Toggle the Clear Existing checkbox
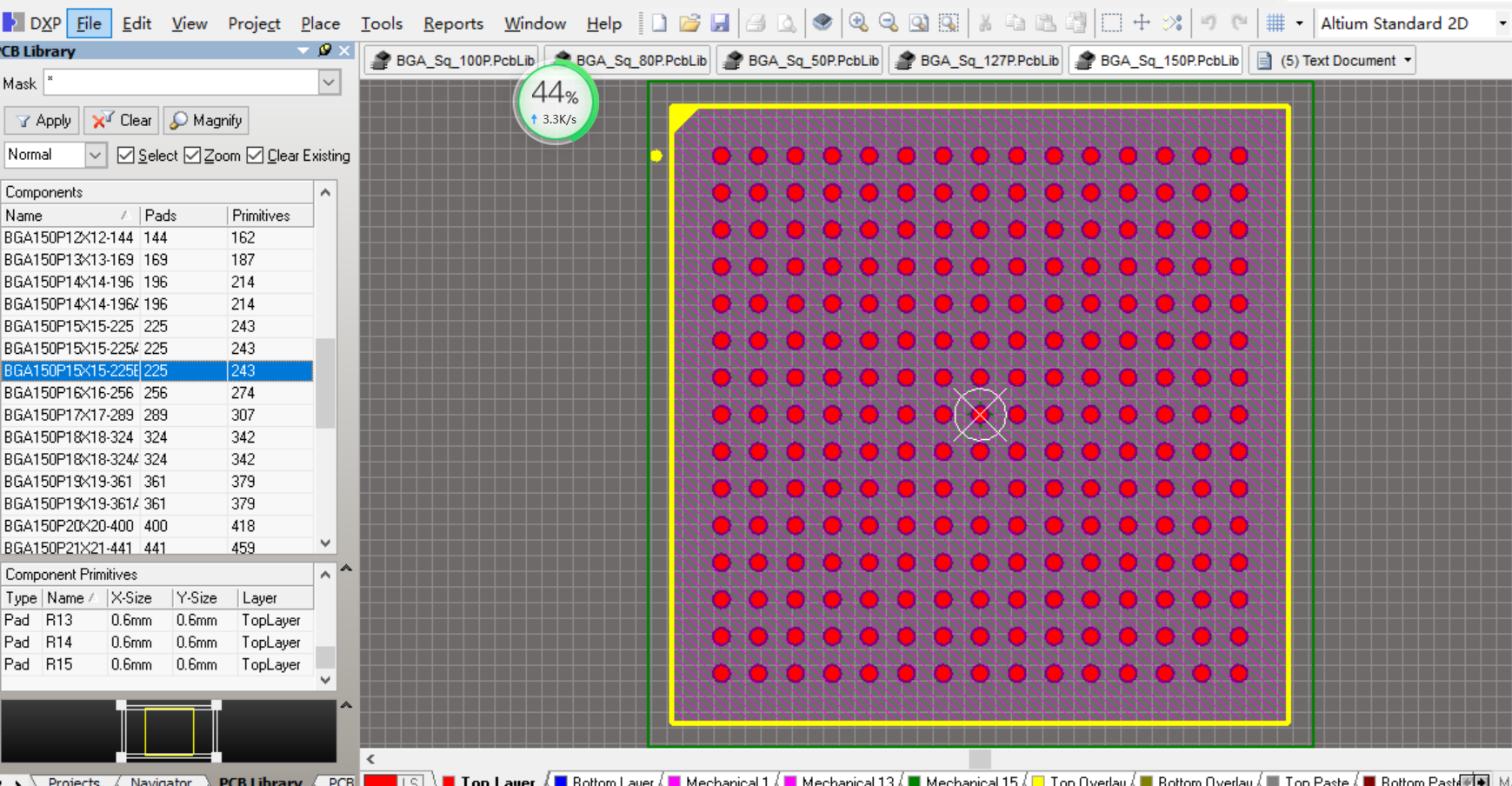Viewport: 1512px width, 786px height. tap(255, 155)
